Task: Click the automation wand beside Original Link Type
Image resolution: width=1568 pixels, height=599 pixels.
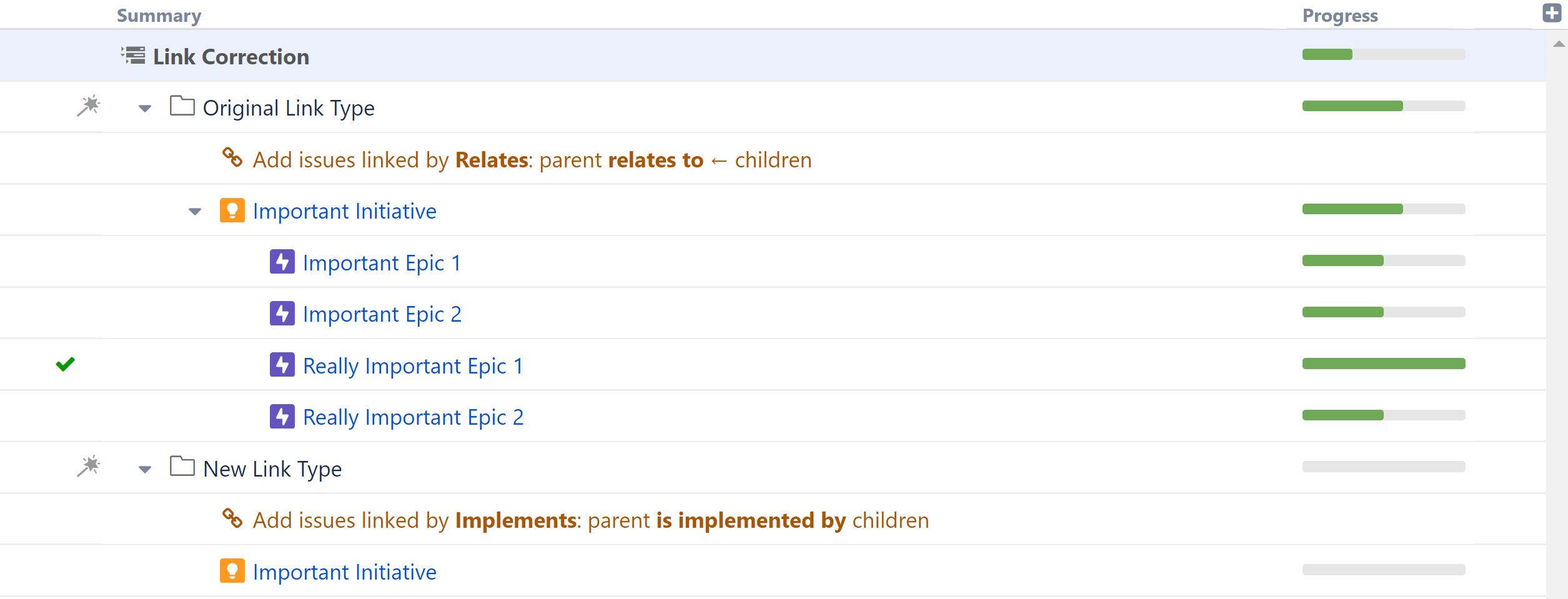Action: pos(89,106)
